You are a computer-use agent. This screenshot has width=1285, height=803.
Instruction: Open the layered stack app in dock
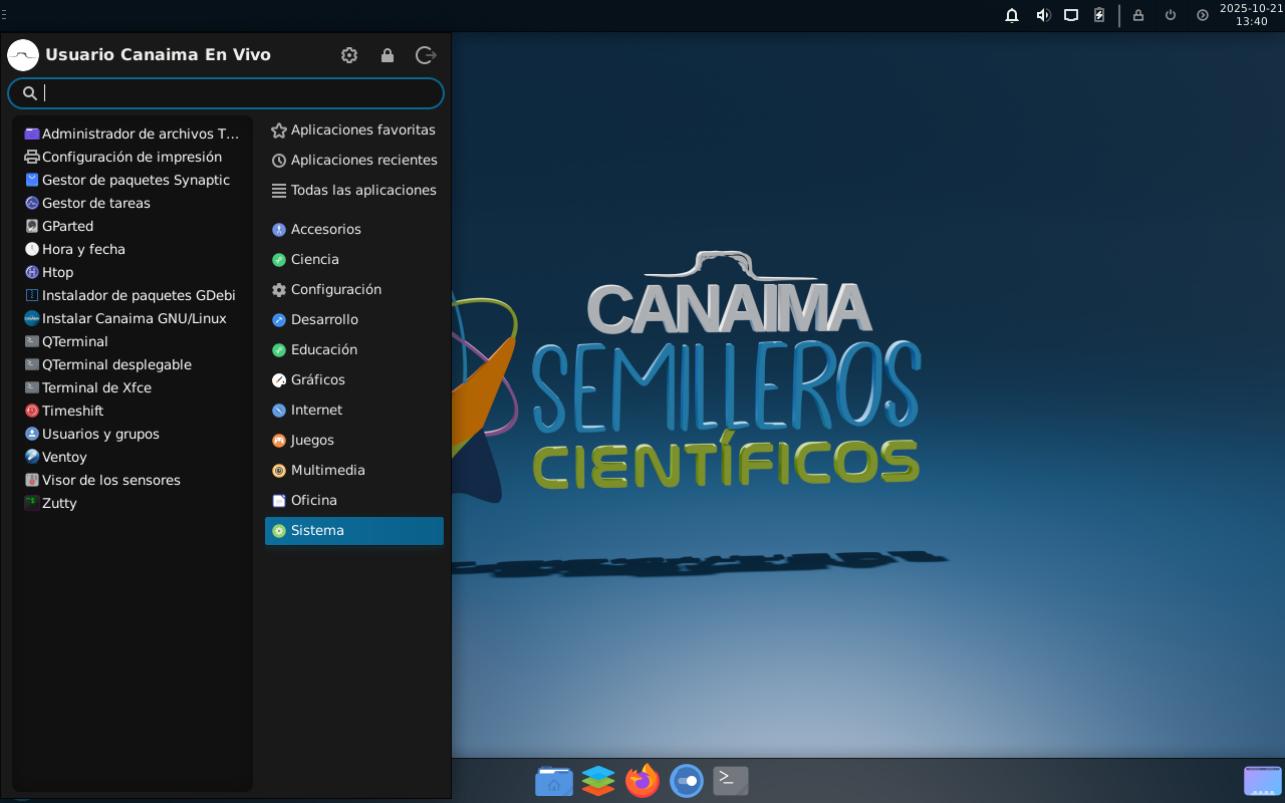coord(598,780)
